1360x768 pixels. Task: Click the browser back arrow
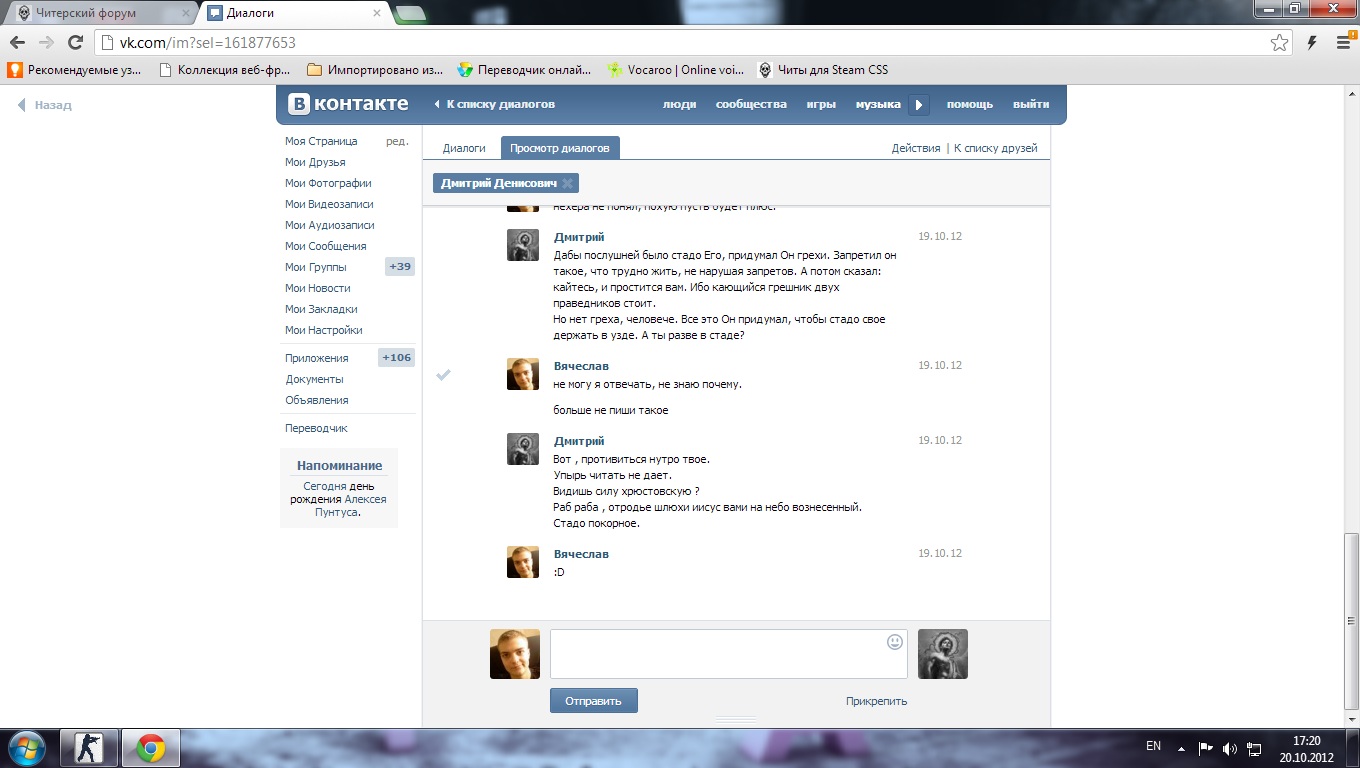(17, 43)
